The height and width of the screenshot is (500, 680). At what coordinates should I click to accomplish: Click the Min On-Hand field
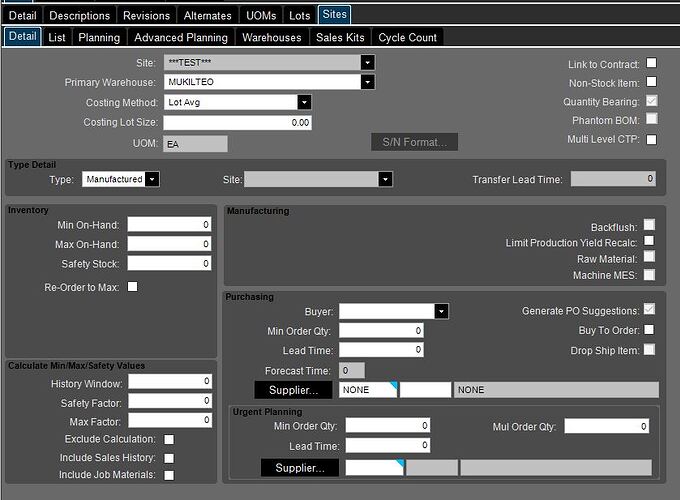pos(169,225)
